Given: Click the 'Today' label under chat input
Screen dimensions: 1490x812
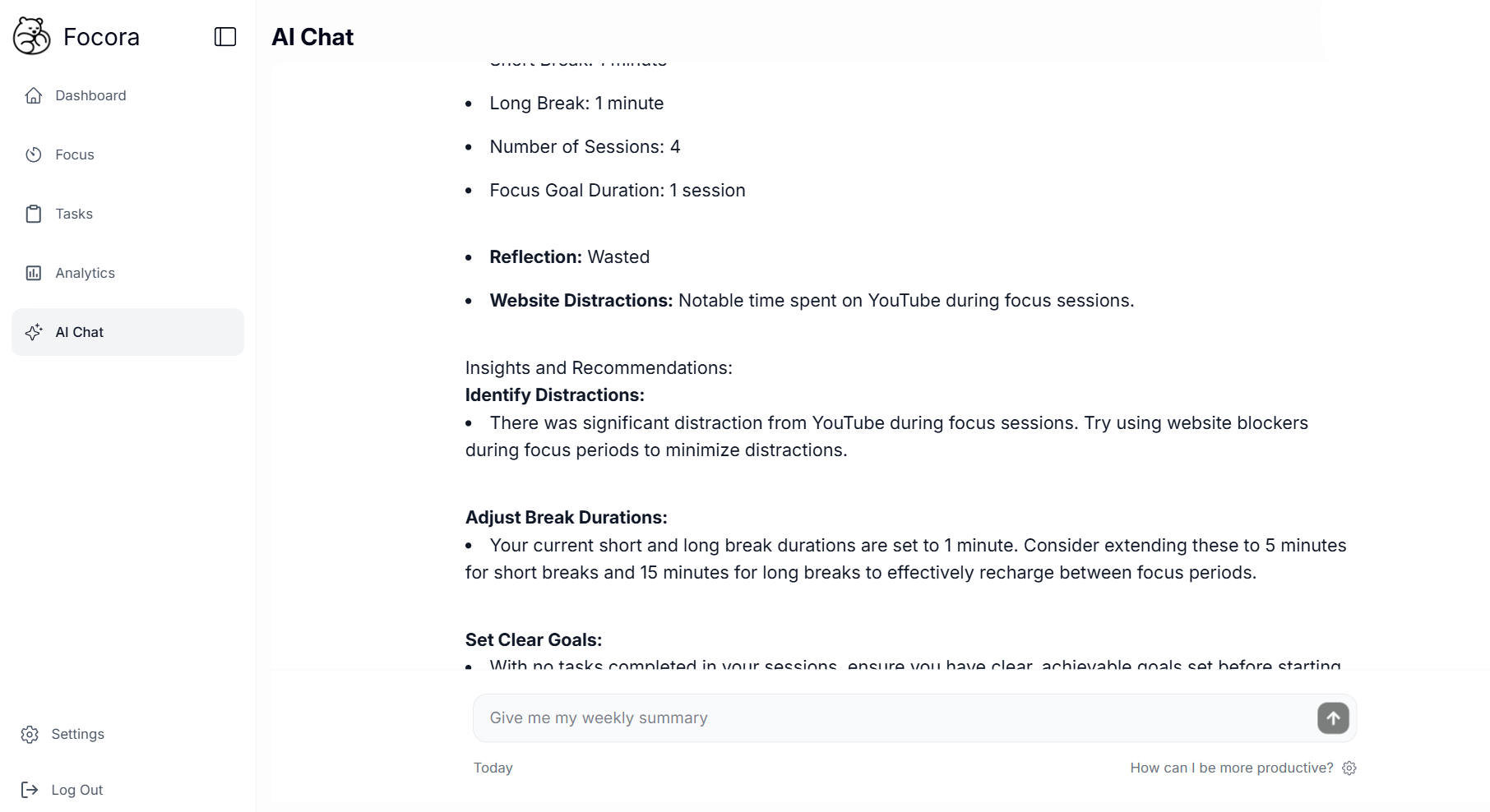Looking at the screenshot, I should click(493, 768).
